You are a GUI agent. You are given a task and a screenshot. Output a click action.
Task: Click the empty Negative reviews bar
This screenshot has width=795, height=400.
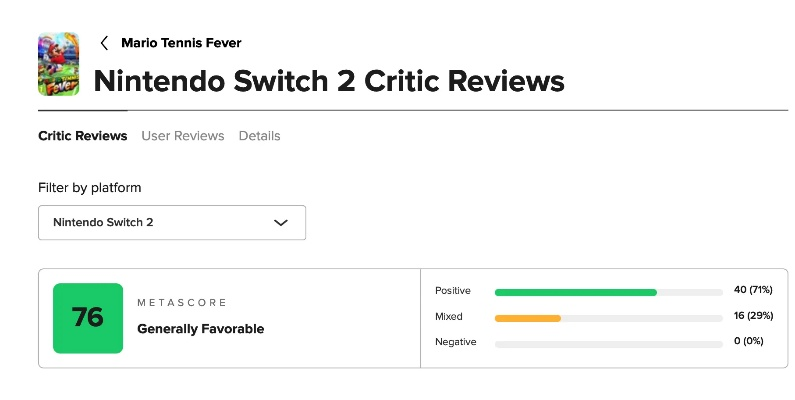click(608, 343)
